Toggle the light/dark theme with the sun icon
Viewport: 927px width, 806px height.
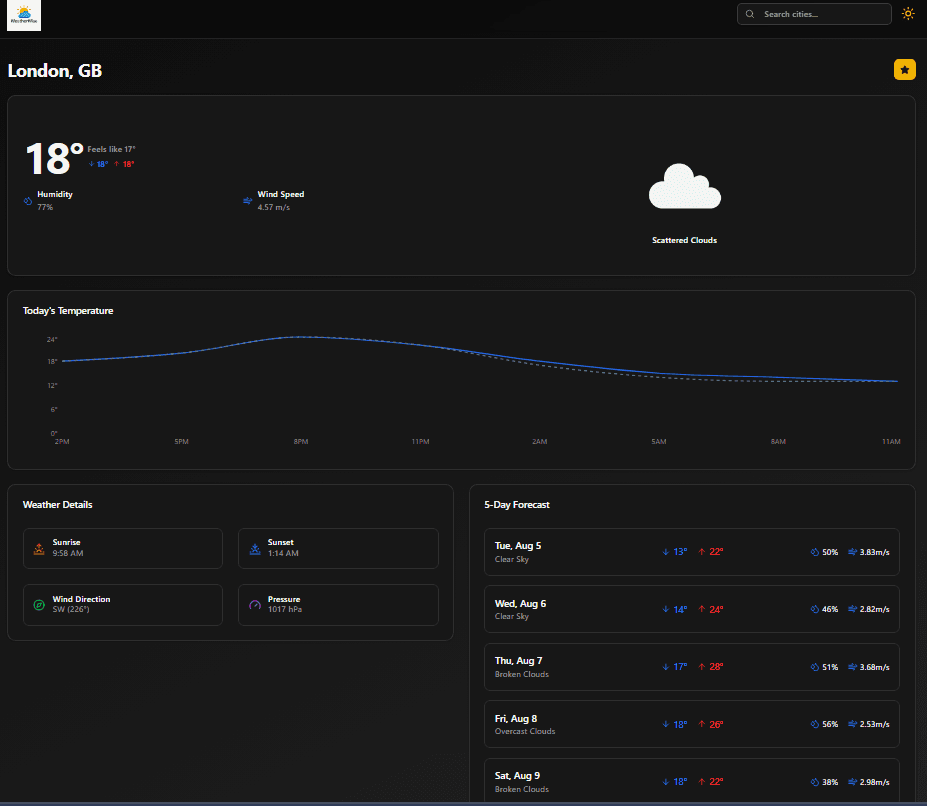[x=907, y=14]
